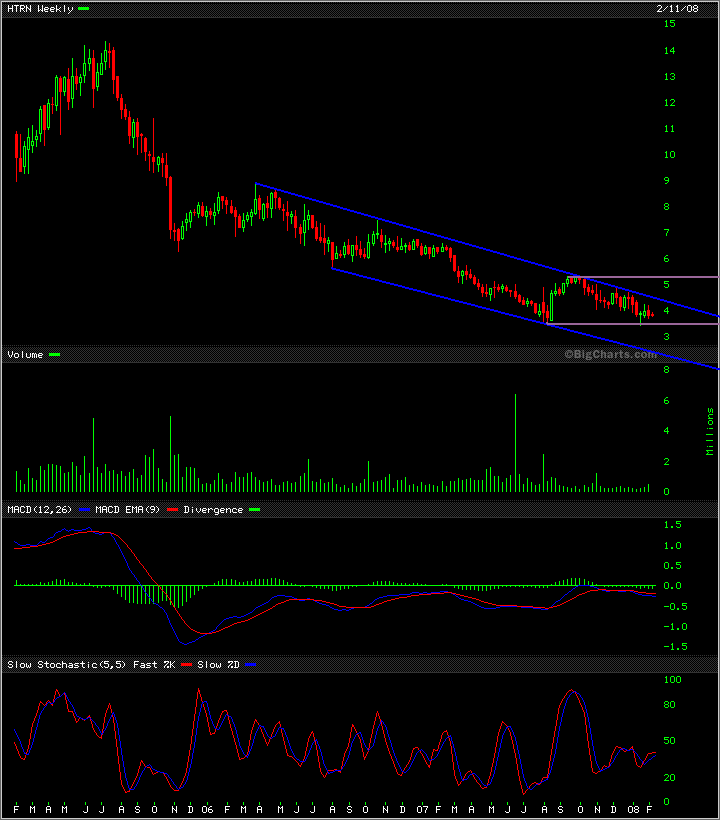Click the '0.0' MACD axis label

click(672, 586)
